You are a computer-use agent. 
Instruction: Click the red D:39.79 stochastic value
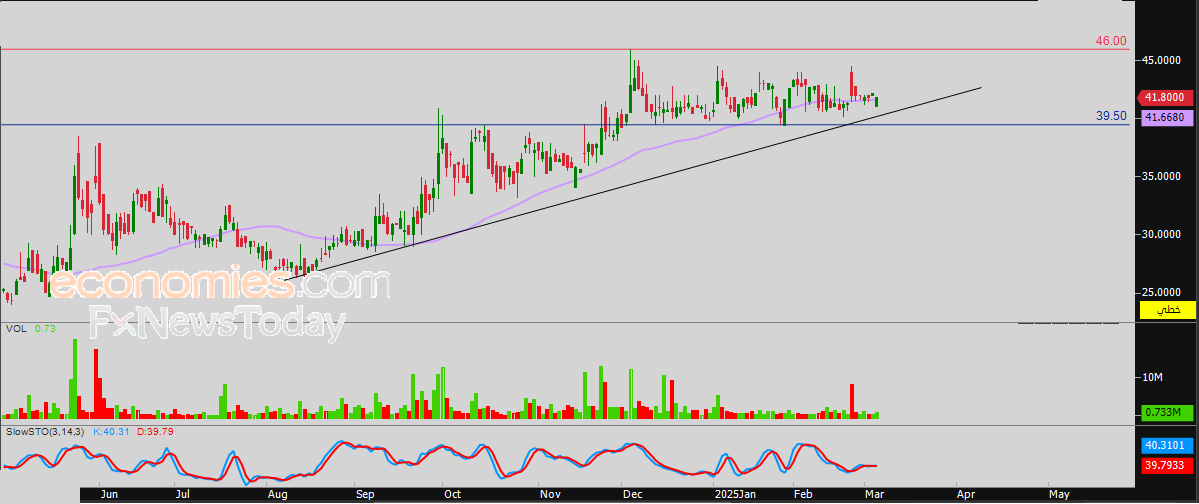click(155, 432)
